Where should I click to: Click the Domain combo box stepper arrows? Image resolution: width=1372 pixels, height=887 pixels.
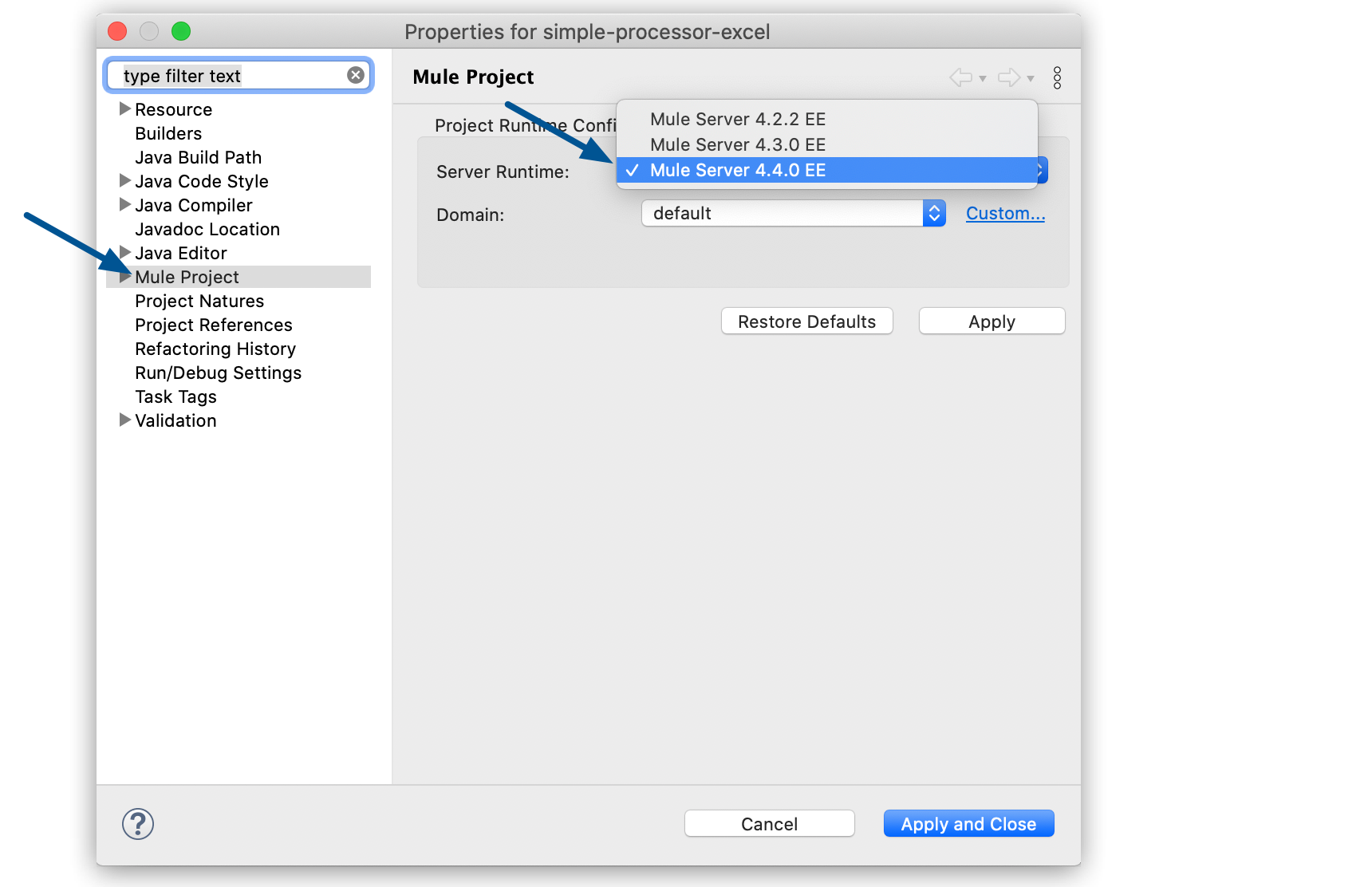click(933, 213)
